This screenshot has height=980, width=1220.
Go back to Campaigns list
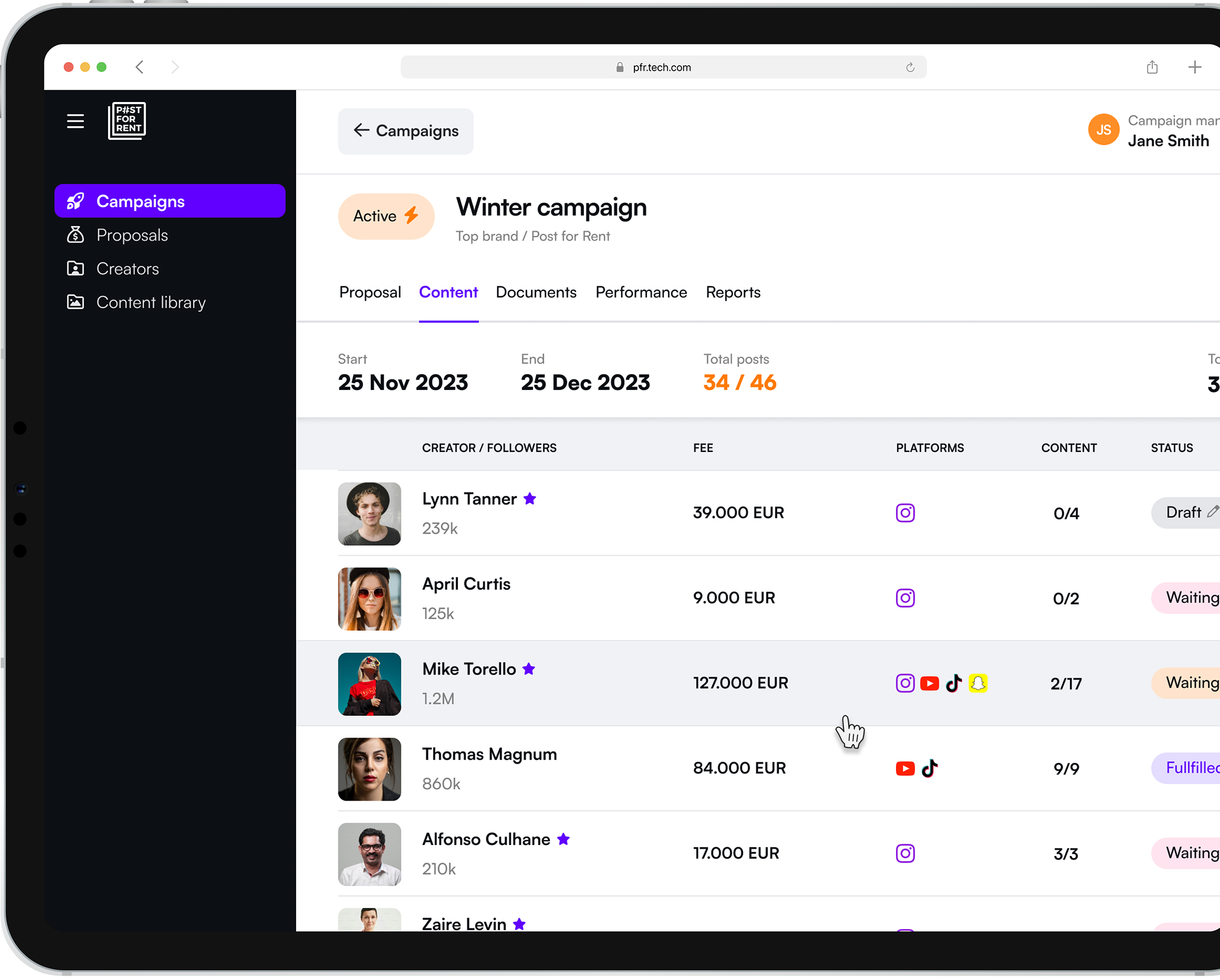tap(406, 131)
